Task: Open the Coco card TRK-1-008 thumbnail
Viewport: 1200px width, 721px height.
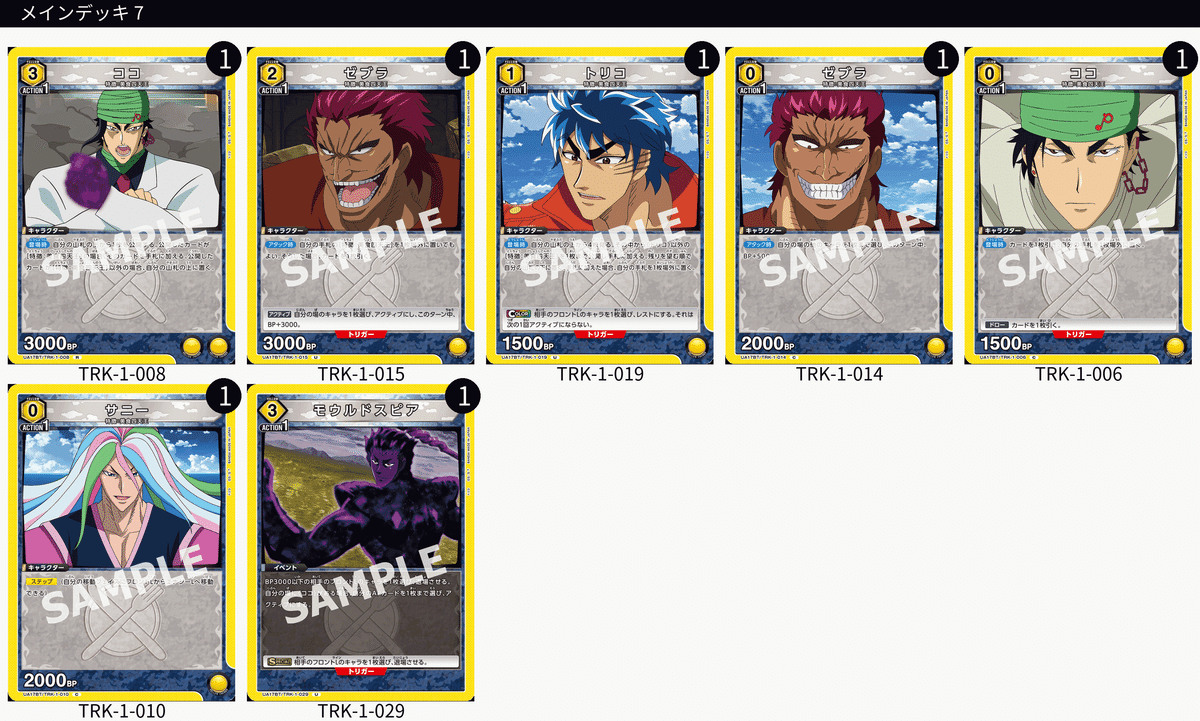Action: click(x=121, y=205)
